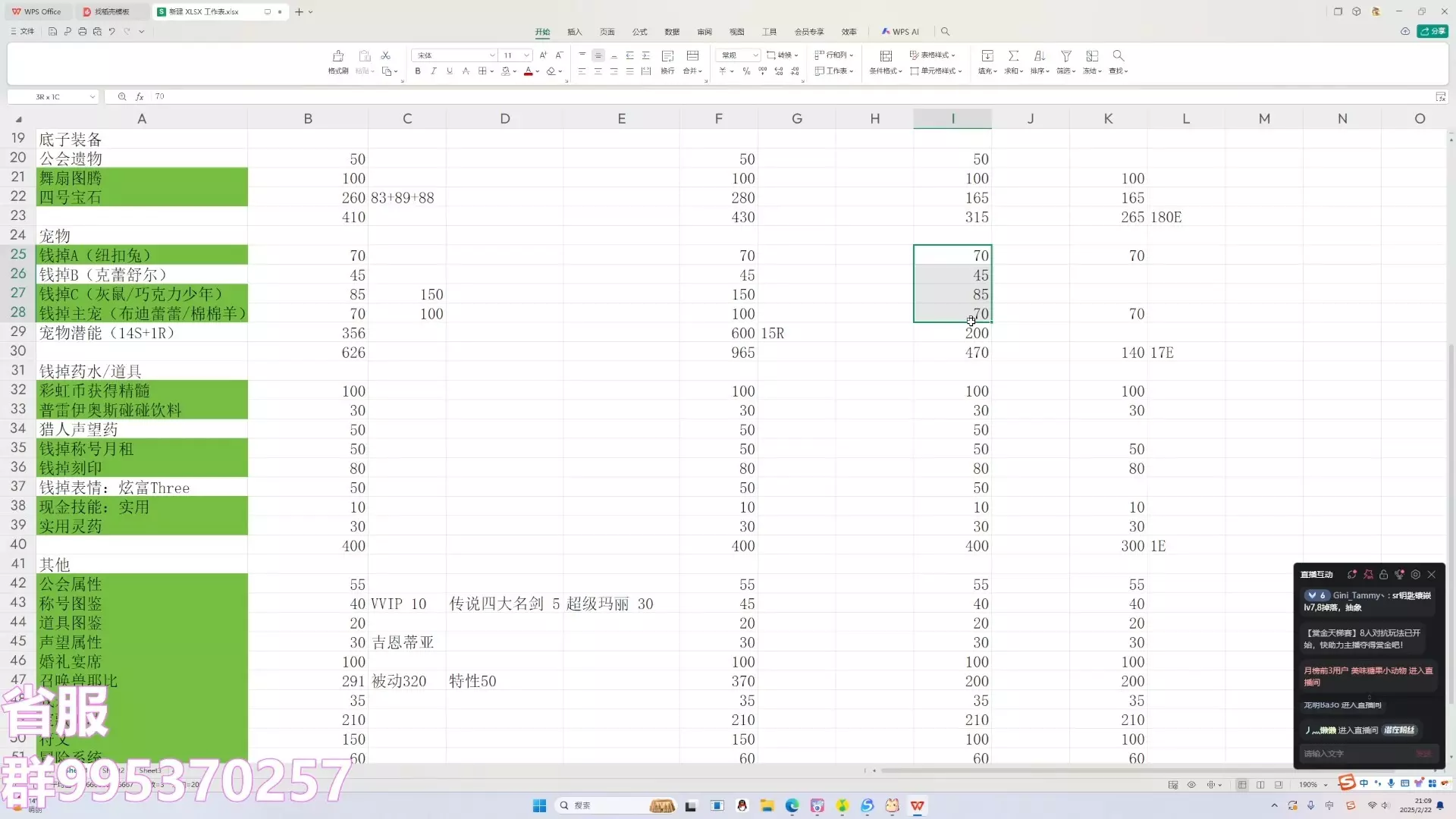The width and height of the screenshot is (1456, 819).
Task: Click the red font color swatch
Action: point(528,71)
